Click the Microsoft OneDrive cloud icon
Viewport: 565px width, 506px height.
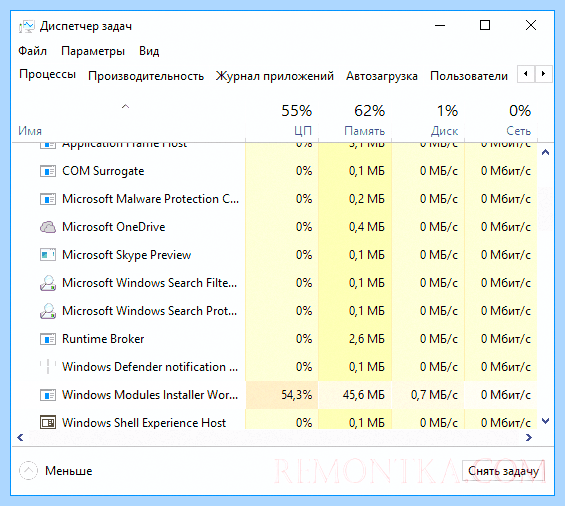click(48, 227)
